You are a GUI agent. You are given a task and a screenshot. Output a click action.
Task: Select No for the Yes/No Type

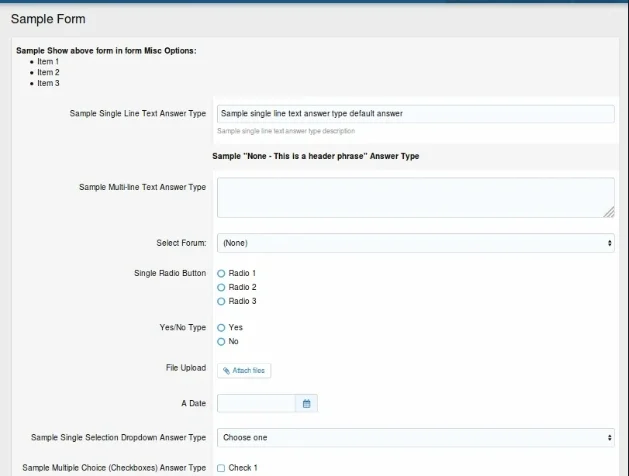coord(221,341)
